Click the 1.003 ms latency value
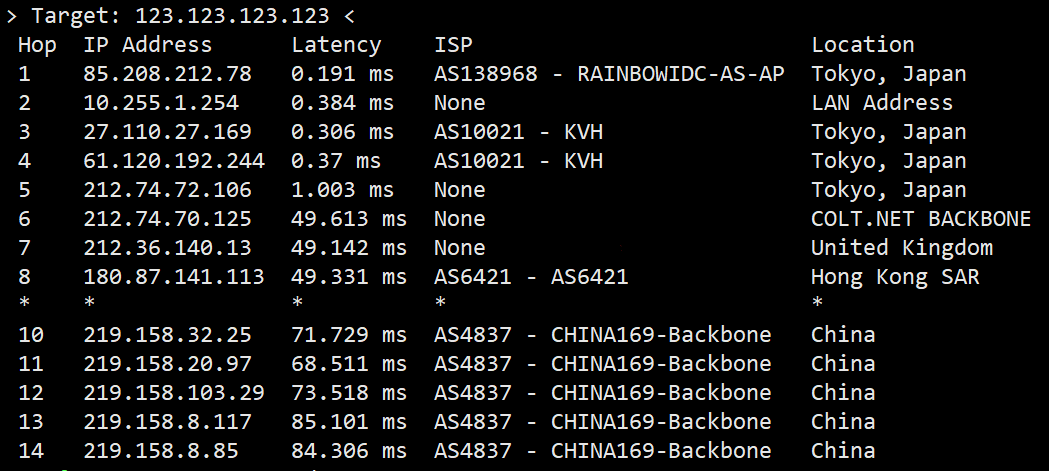This screenshot has height=471, width=1049. [x=342, y=190]
